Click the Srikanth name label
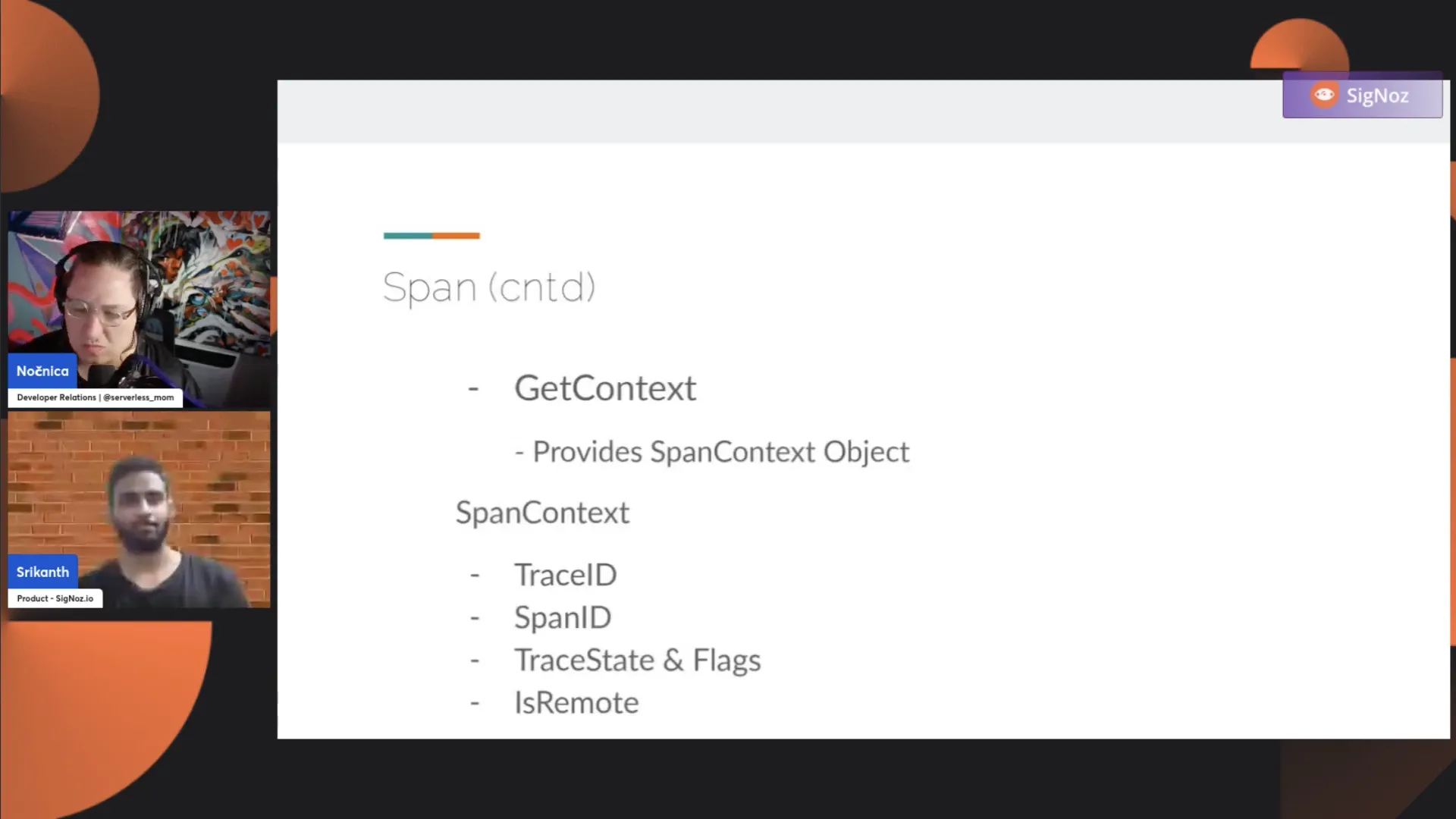The width and height of the screenshot is (1456, 819). click(x=42, y=572)
